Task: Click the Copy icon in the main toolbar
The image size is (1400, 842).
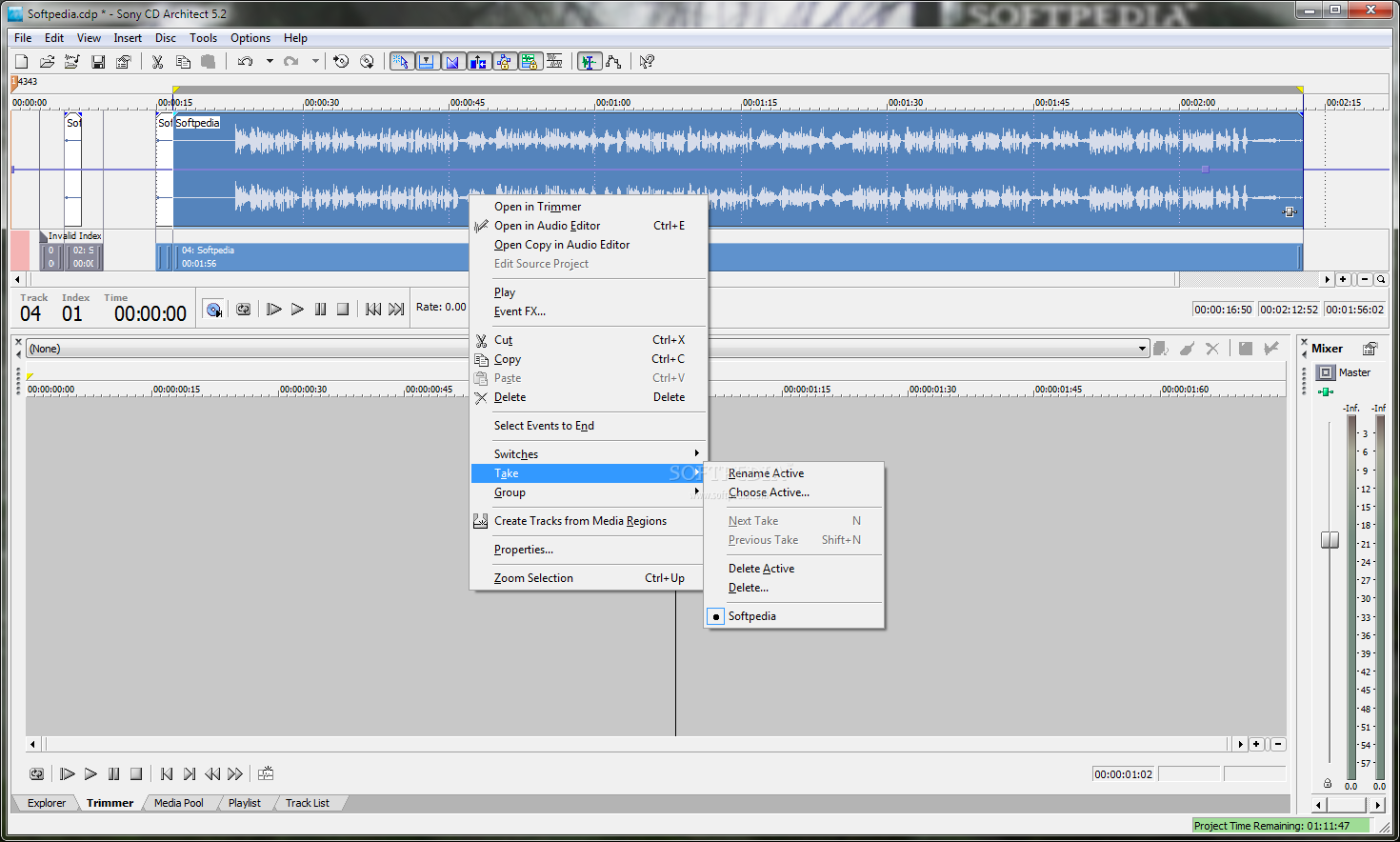Action: (183, 62)
